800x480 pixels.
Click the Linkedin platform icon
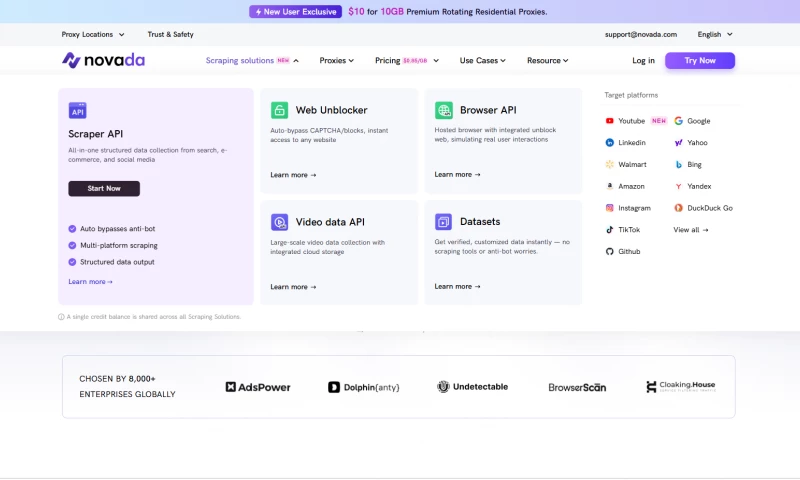pyautogui.click(x=609, y=143)
